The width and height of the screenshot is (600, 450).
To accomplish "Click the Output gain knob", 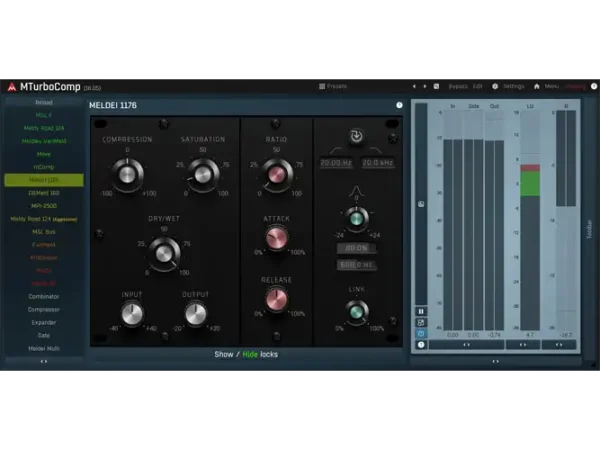I will point(196,314).
